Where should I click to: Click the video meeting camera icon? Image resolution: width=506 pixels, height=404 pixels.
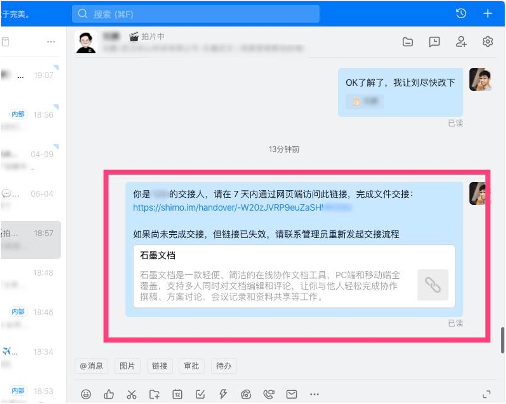(x=246, y=395)
